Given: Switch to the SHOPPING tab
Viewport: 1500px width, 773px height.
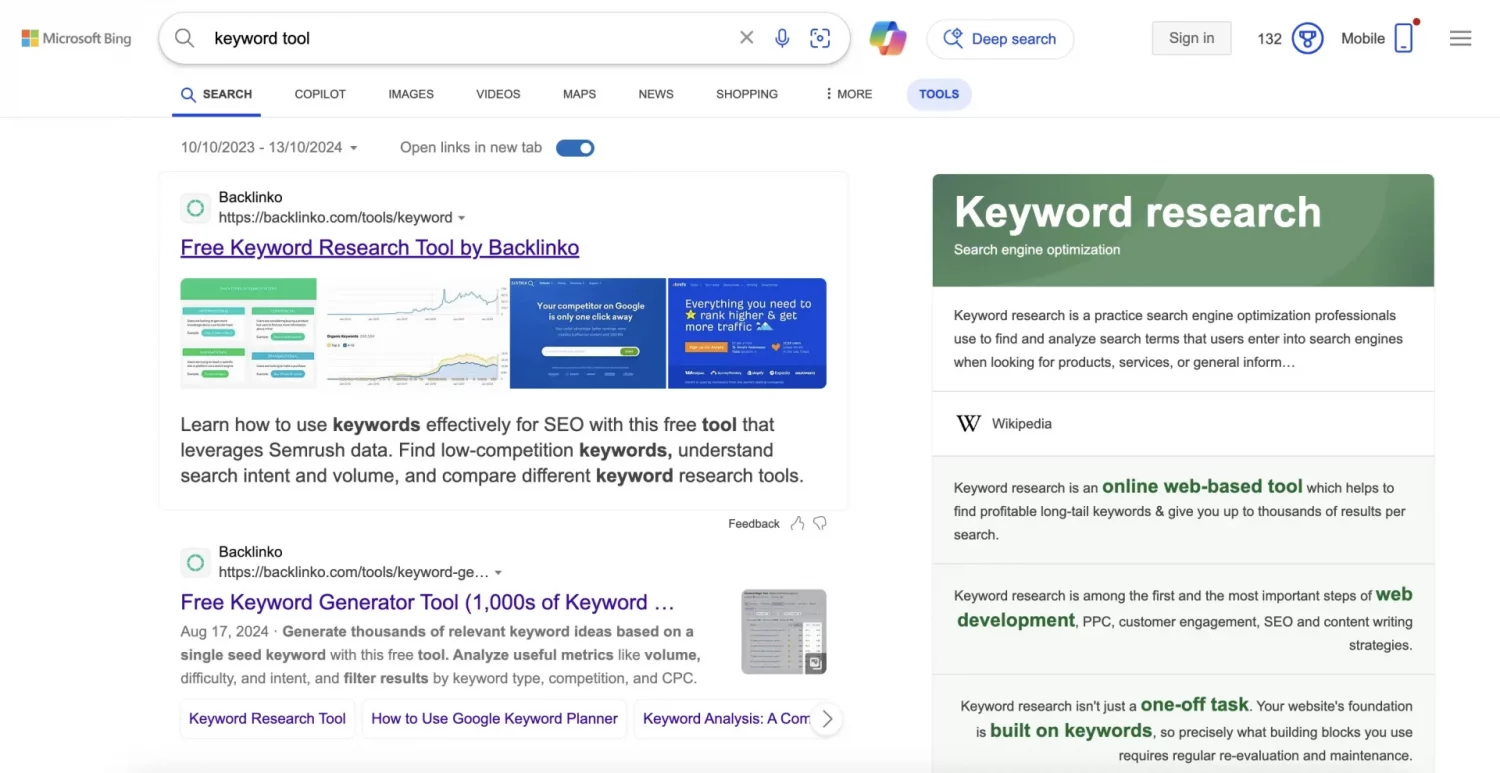Looking at the screenshot, I should tap(747, 94).
